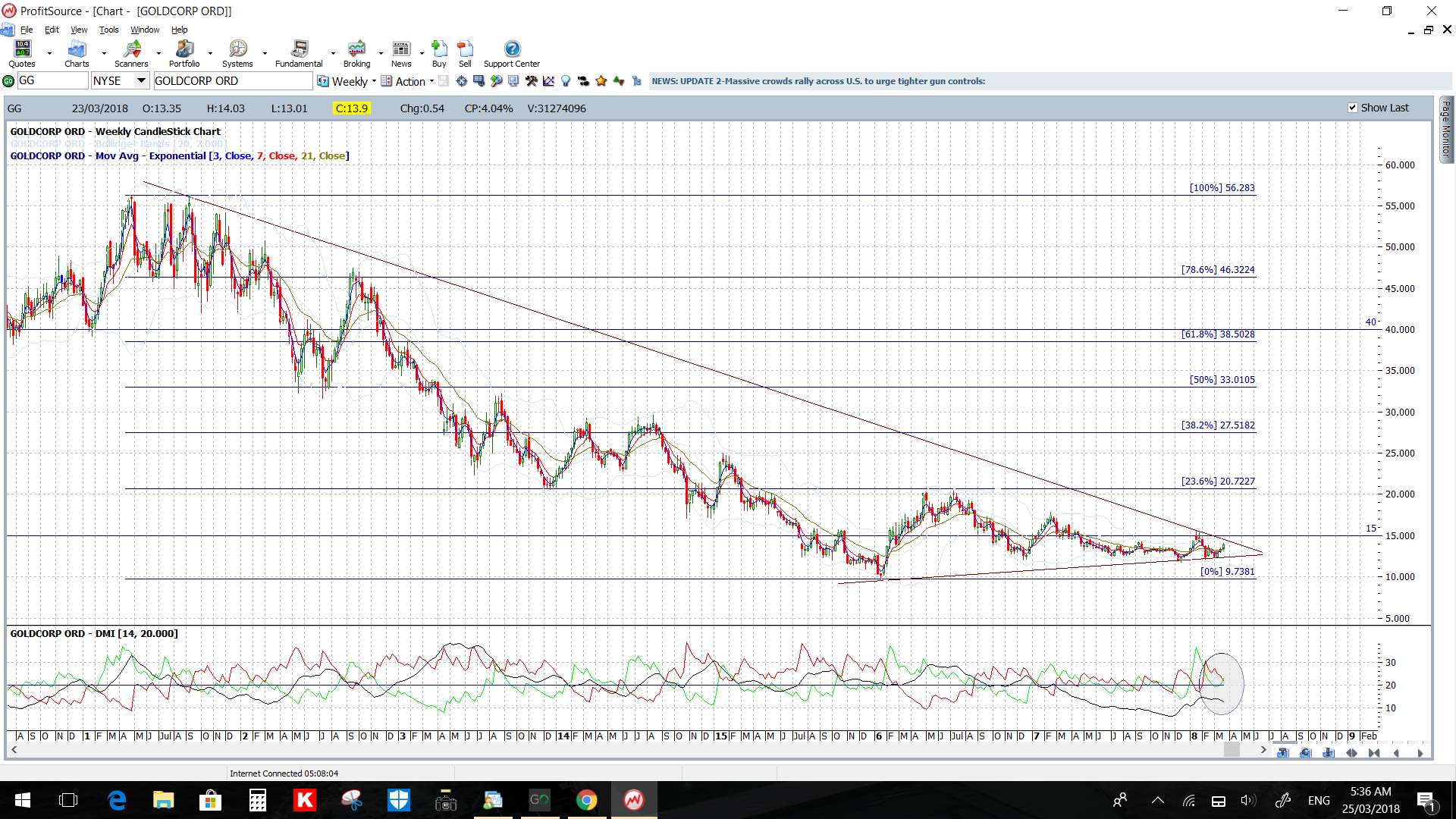Click the magnifier zoom icon in chart toolbar
1456x819 pixels.
[496, 81]
